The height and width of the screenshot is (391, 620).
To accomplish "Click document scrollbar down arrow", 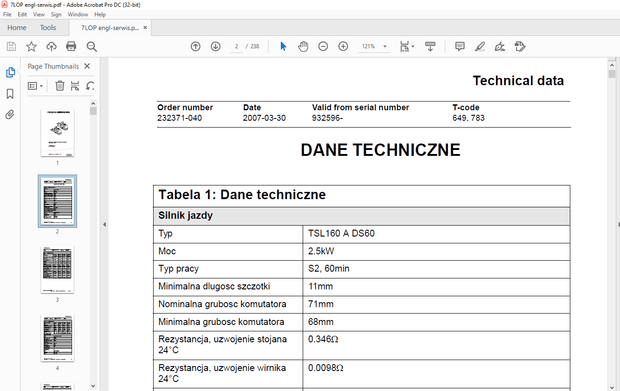I will 612,387.
